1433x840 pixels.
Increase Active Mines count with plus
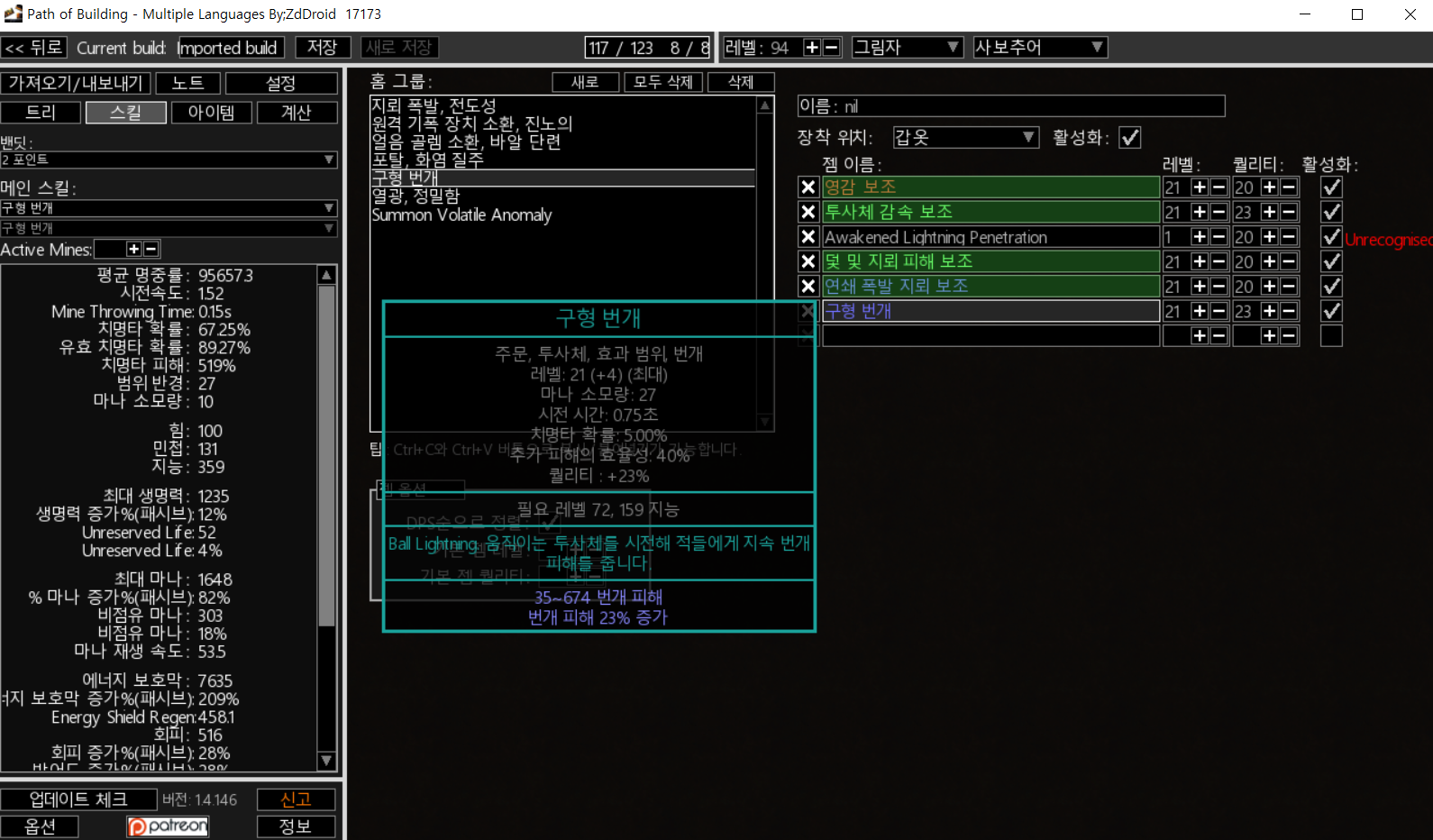[x=134, y=250]
